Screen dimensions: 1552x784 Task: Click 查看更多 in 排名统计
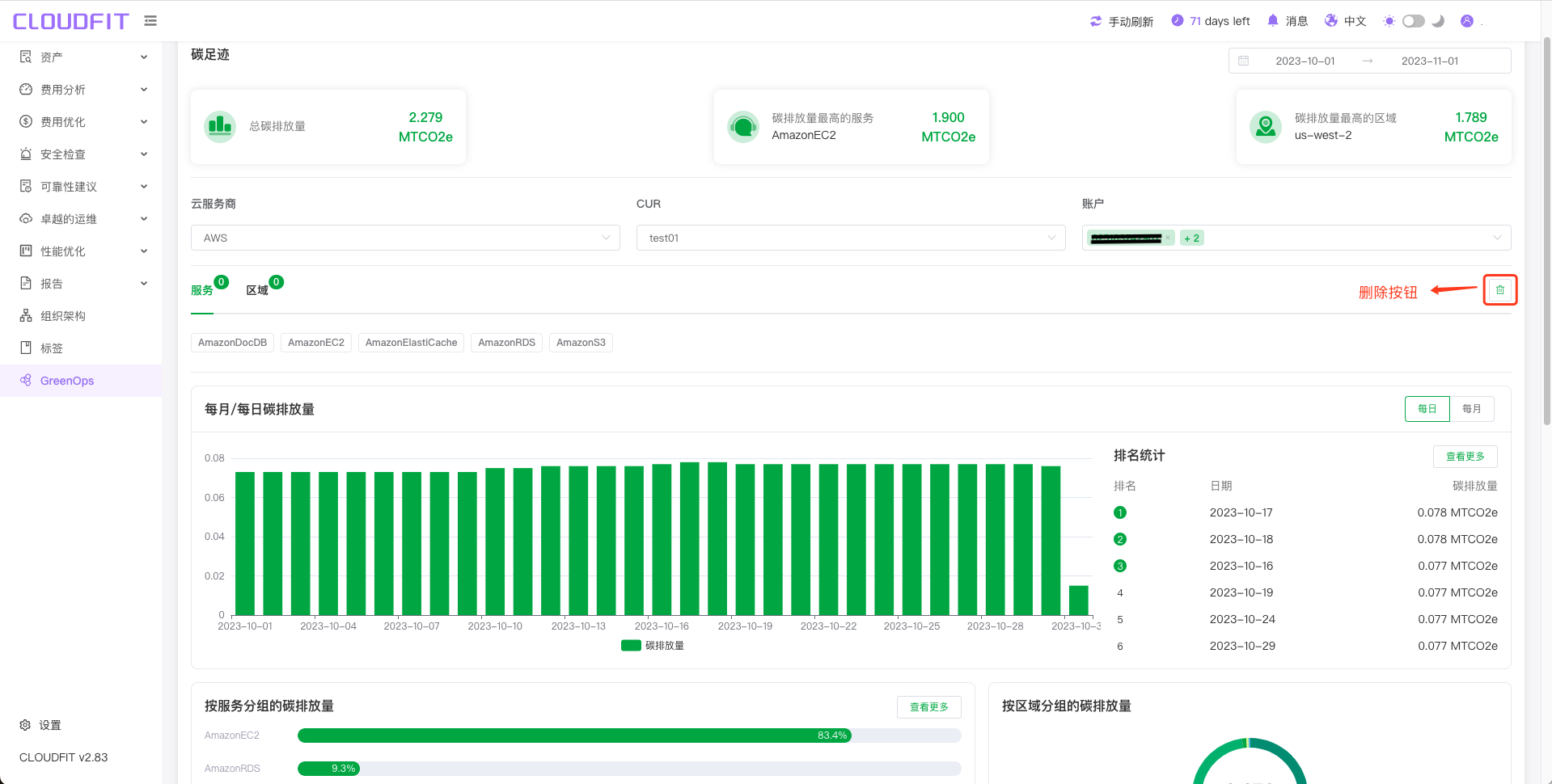(x=1465, y=457)
